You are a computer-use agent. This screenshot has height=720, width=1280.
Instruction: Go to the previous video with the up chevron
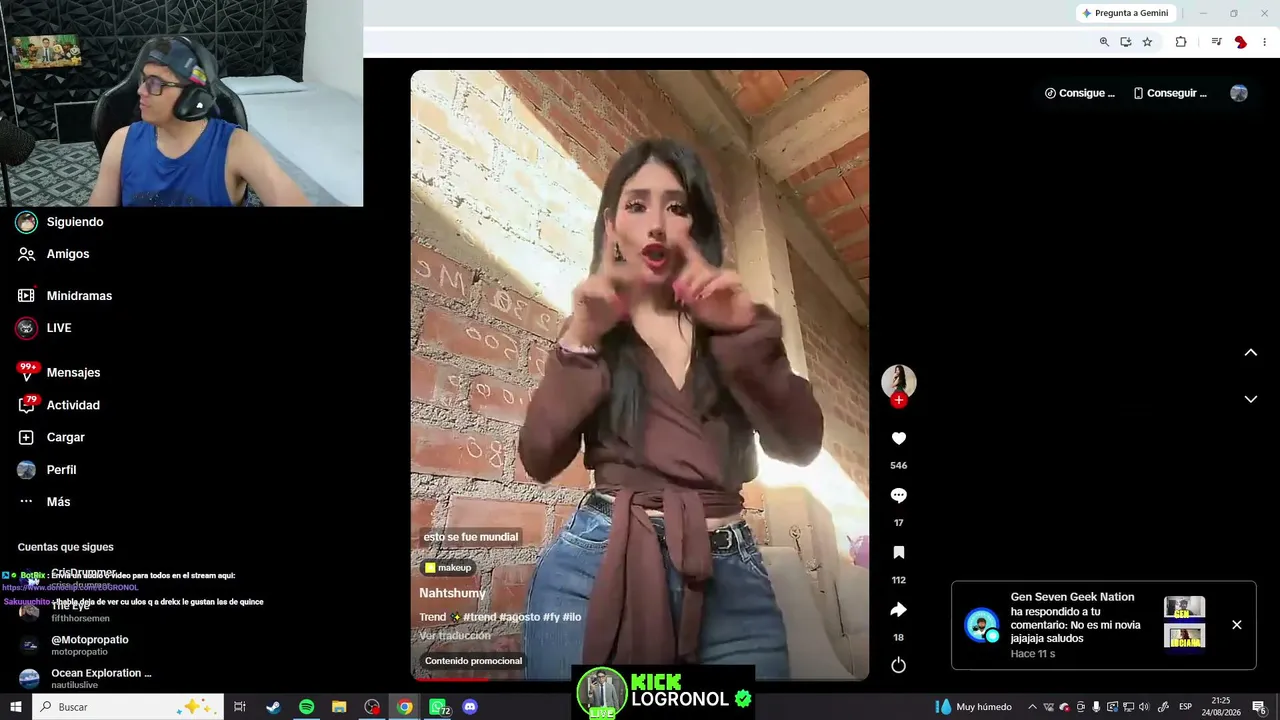(1250, 352)
